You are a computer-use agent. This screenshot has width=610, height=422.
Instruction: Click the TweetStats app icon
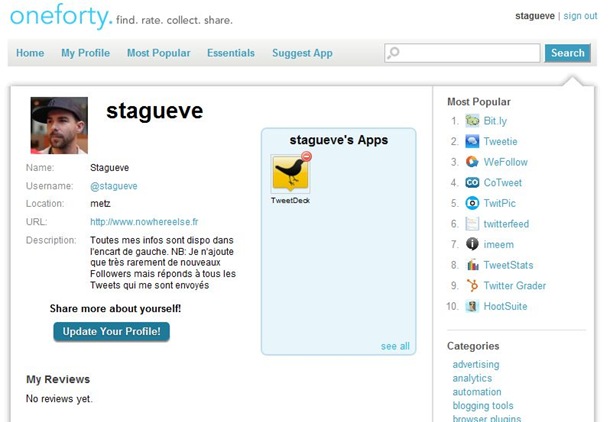[x=472, y=265]
